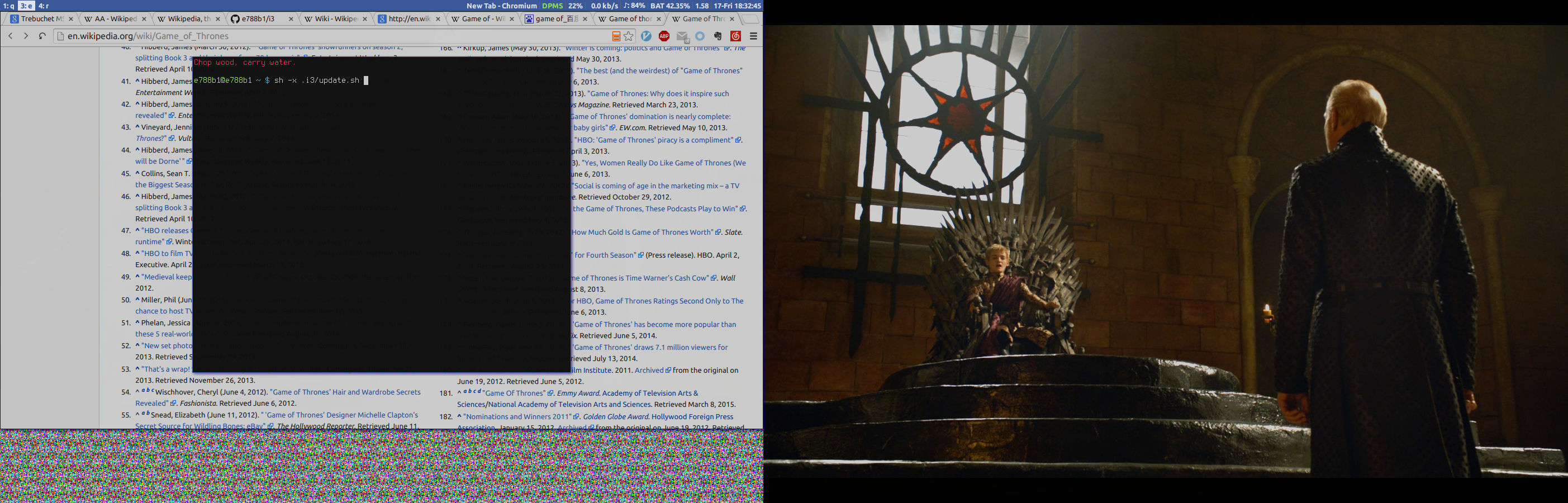Switch to i3 workspace 1:q
1568x503 pixels.
pos(8,6)
